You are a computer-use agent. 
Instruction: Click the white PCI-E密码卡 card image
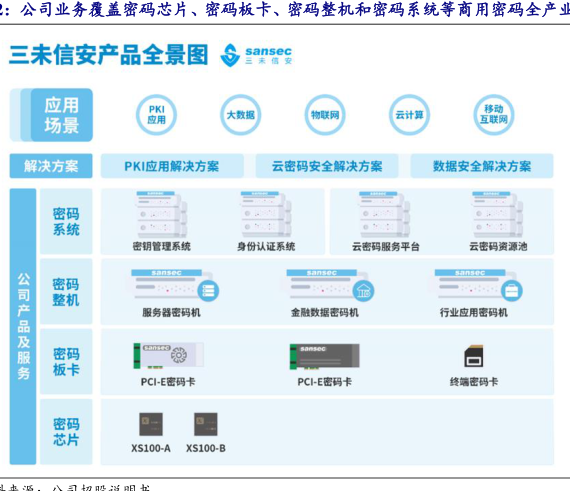169,355
